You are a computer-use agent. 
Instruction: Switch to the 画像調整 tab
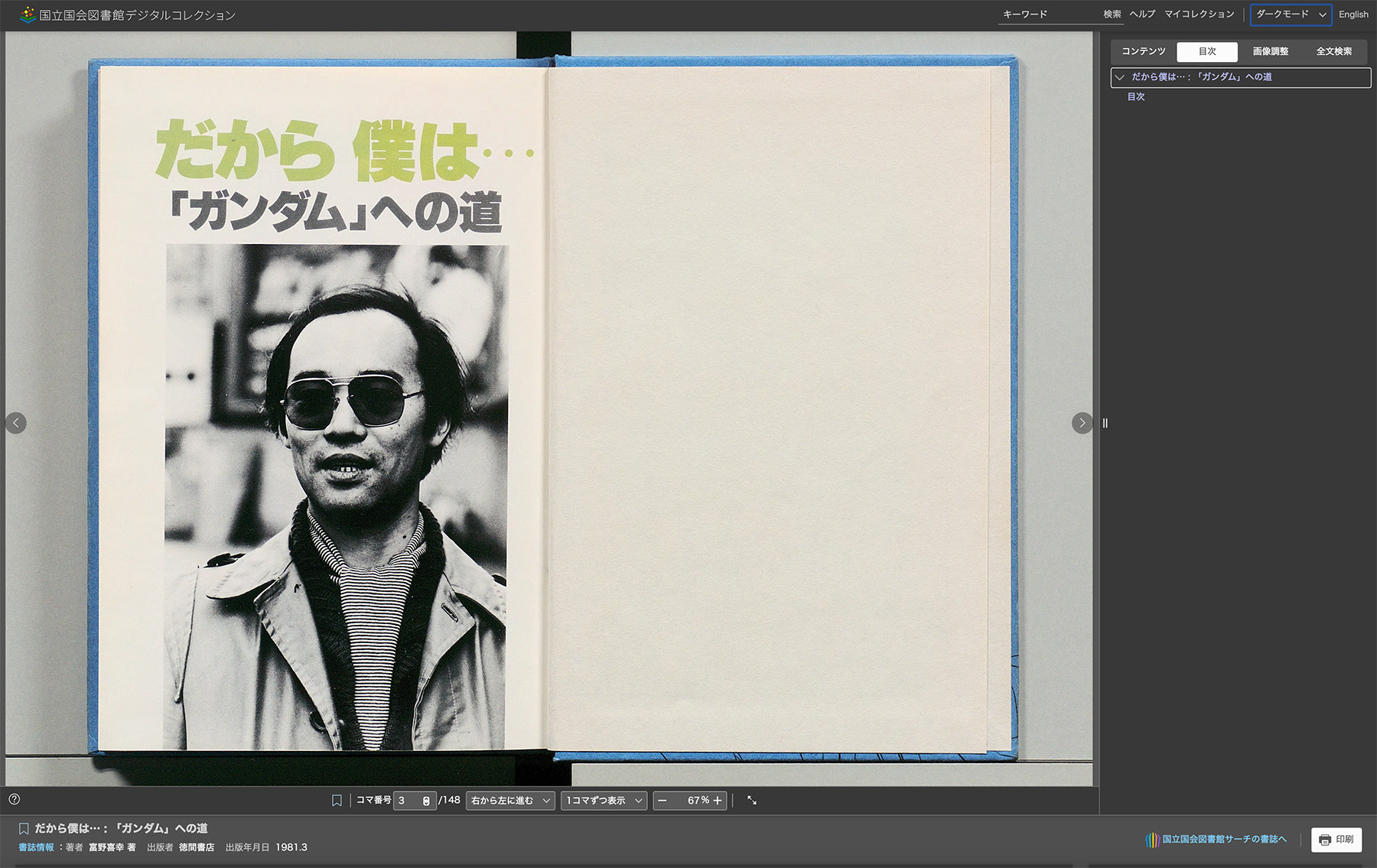(1270, 51)
